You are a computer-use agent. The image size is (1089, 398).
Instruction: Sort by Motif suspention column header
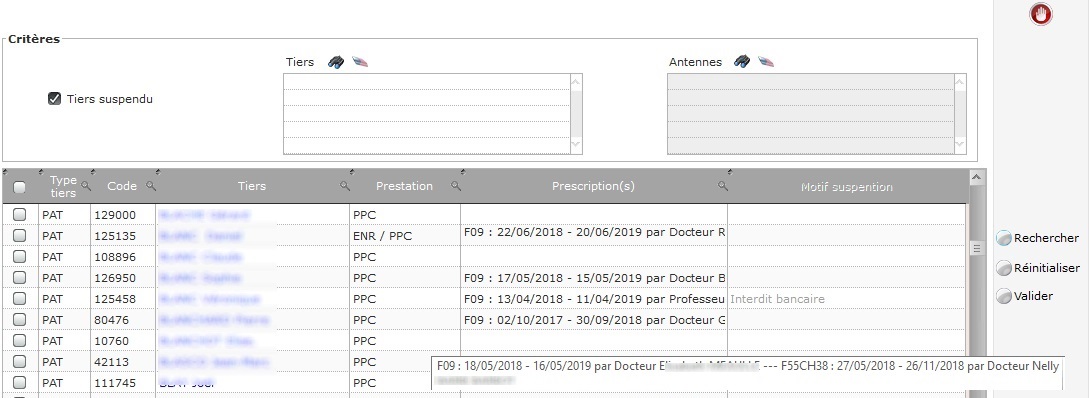tap(847, 187)
